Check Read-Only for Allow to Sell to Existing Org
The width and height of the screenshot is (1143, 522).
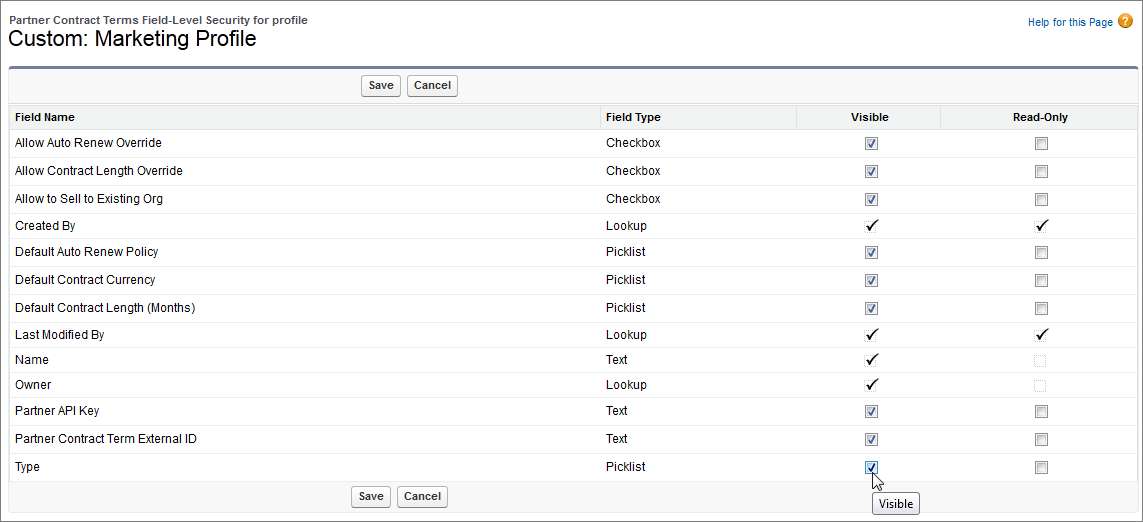(1042, 199)
